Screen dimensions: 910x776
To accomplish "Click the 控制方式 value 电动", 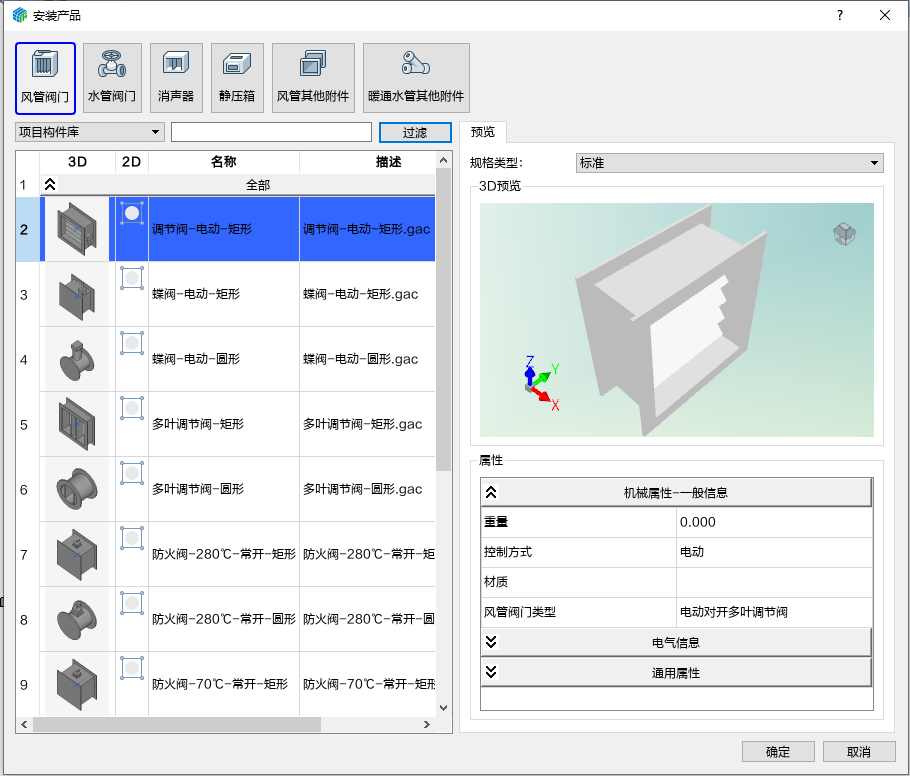I will coord(774,552).
